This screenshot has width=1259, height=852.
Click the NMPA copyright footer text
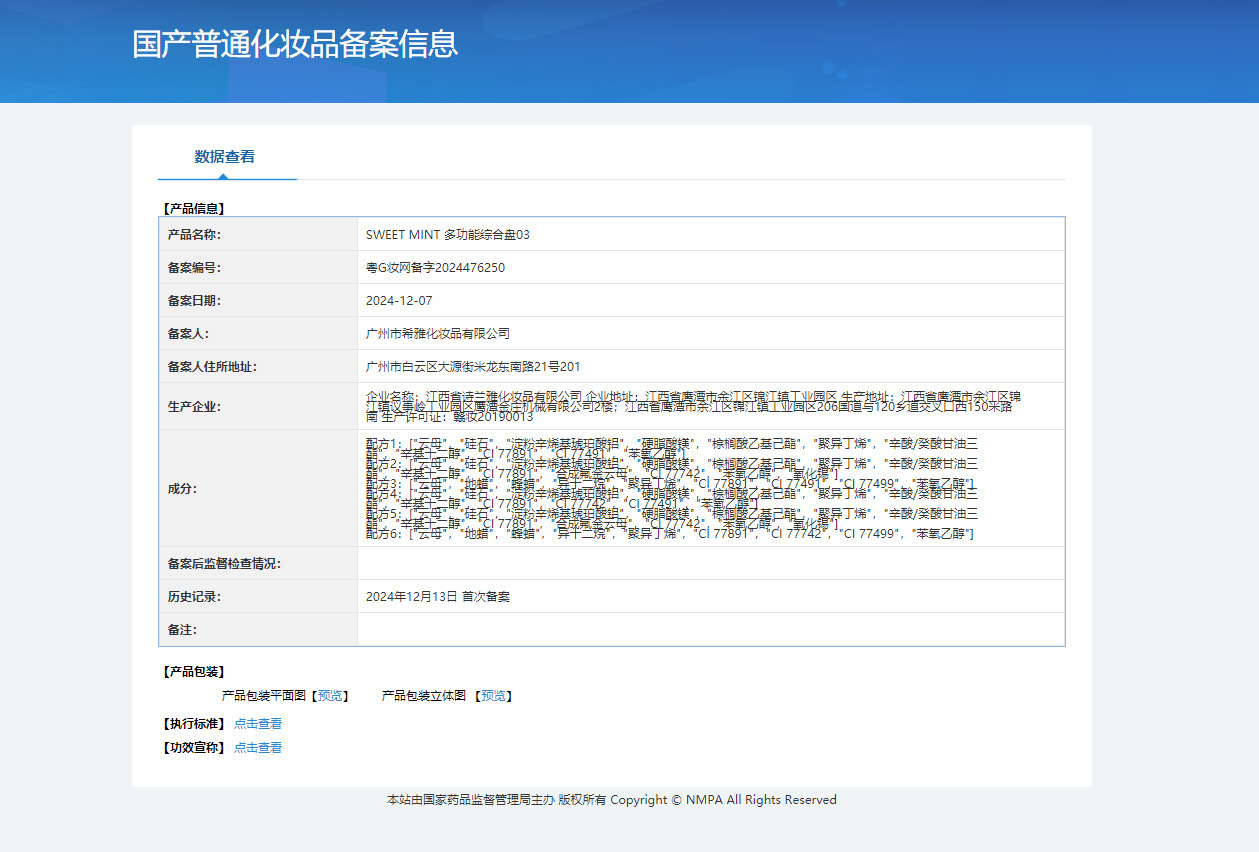pyautogui.click(x=611, y=800)
